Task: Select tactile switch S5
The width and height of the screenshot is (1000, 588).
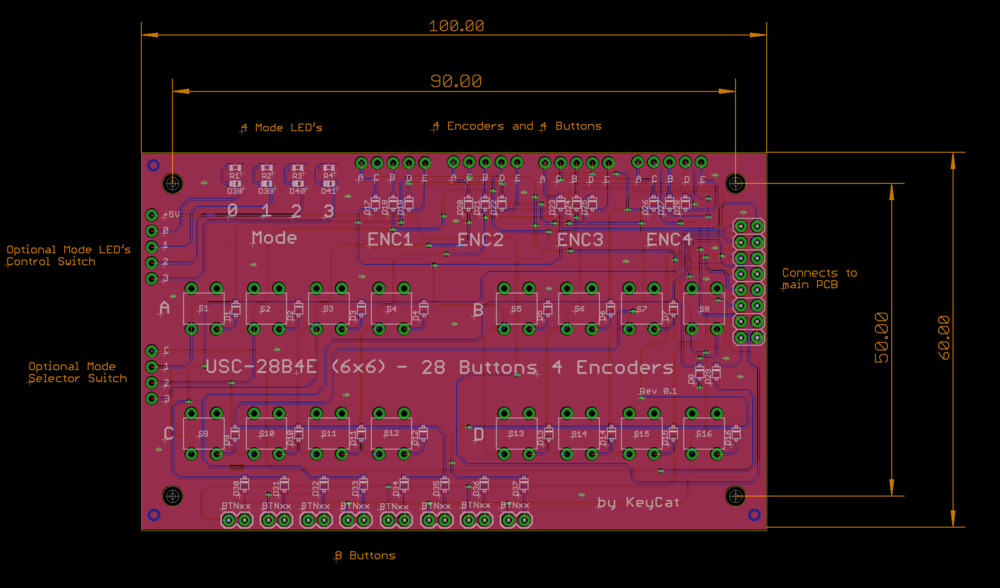Action: [x=516, y=309]
